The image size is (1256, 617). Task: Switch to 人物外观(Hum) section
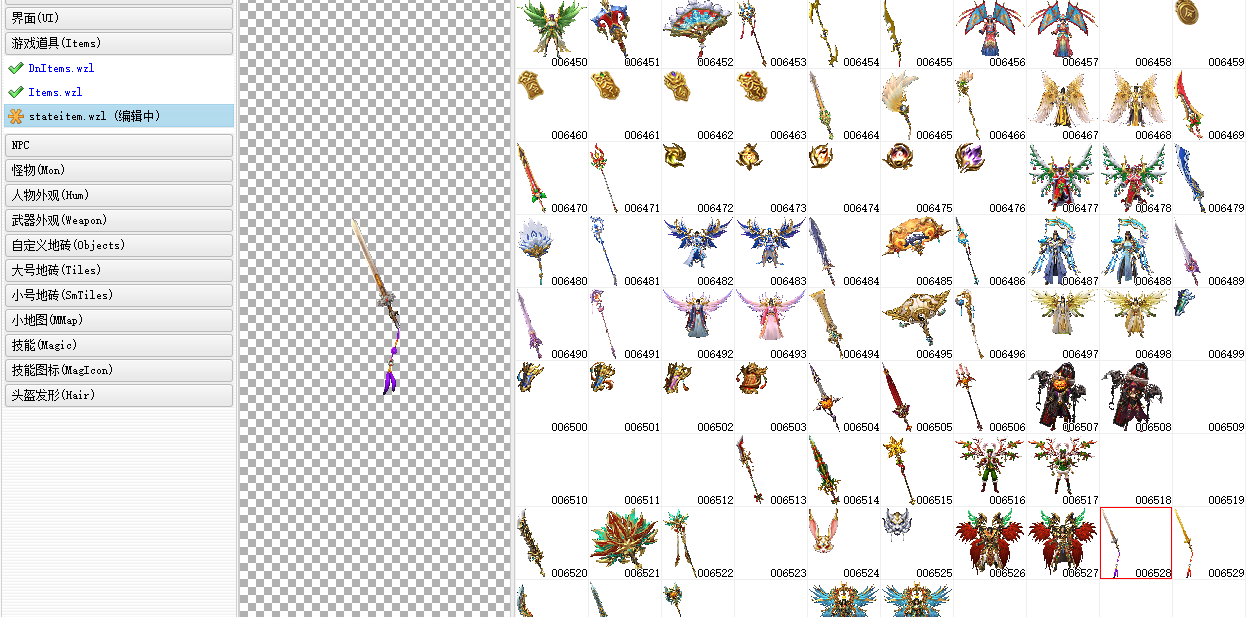tap(118, 195)
